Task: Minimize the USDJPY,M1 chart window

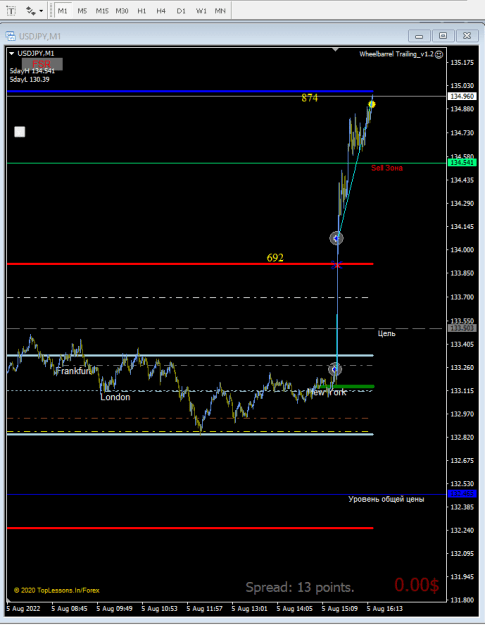Action: click(419, 36)
